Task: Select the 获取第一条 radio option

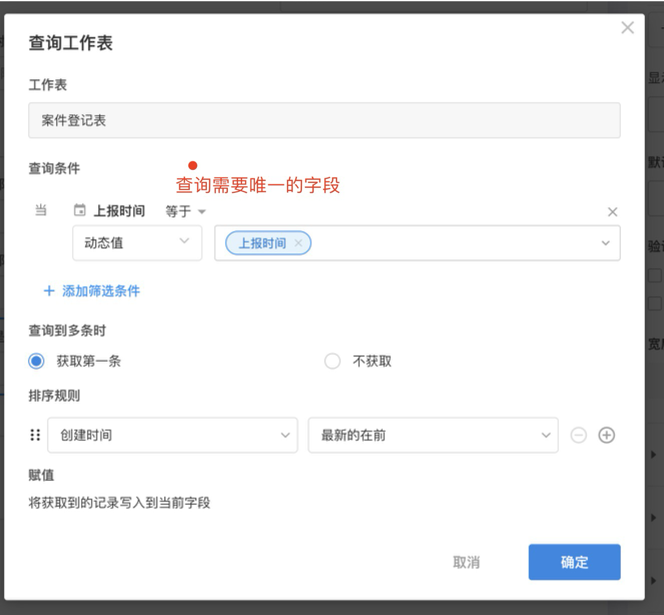Action: click(36, 361)
